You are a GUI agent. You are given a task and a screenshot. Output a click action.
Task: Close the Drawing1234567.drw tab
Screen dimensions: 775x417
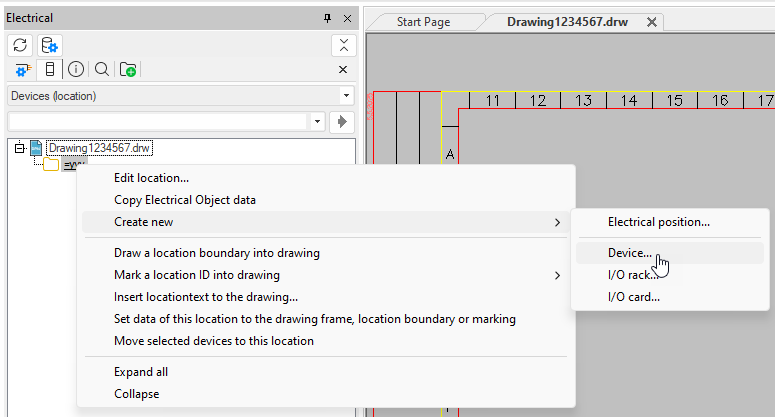652,21
